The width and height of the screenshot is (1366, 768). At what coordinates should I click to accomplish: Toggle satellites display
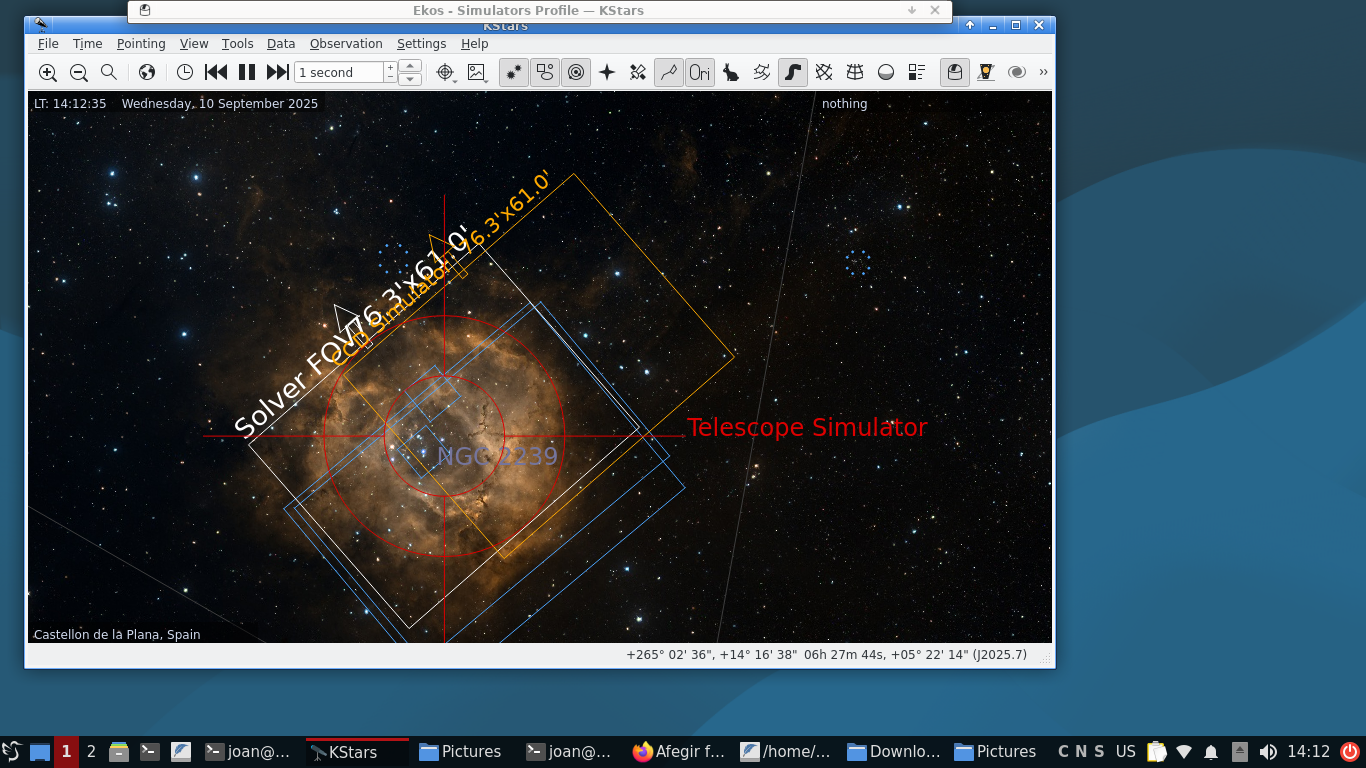point(638,72)
